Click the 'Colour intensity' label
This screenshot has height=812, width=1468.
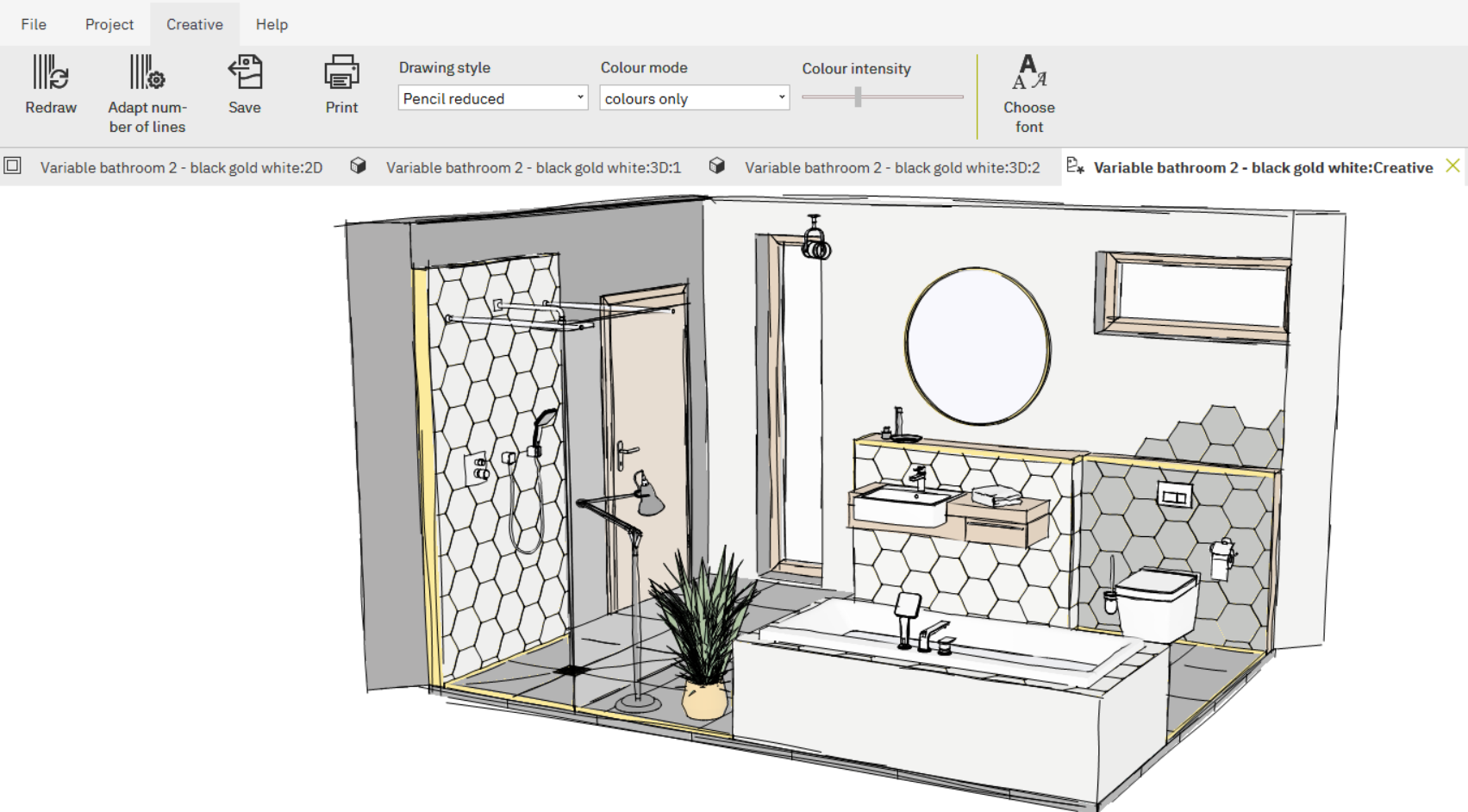tap(856, 68)
